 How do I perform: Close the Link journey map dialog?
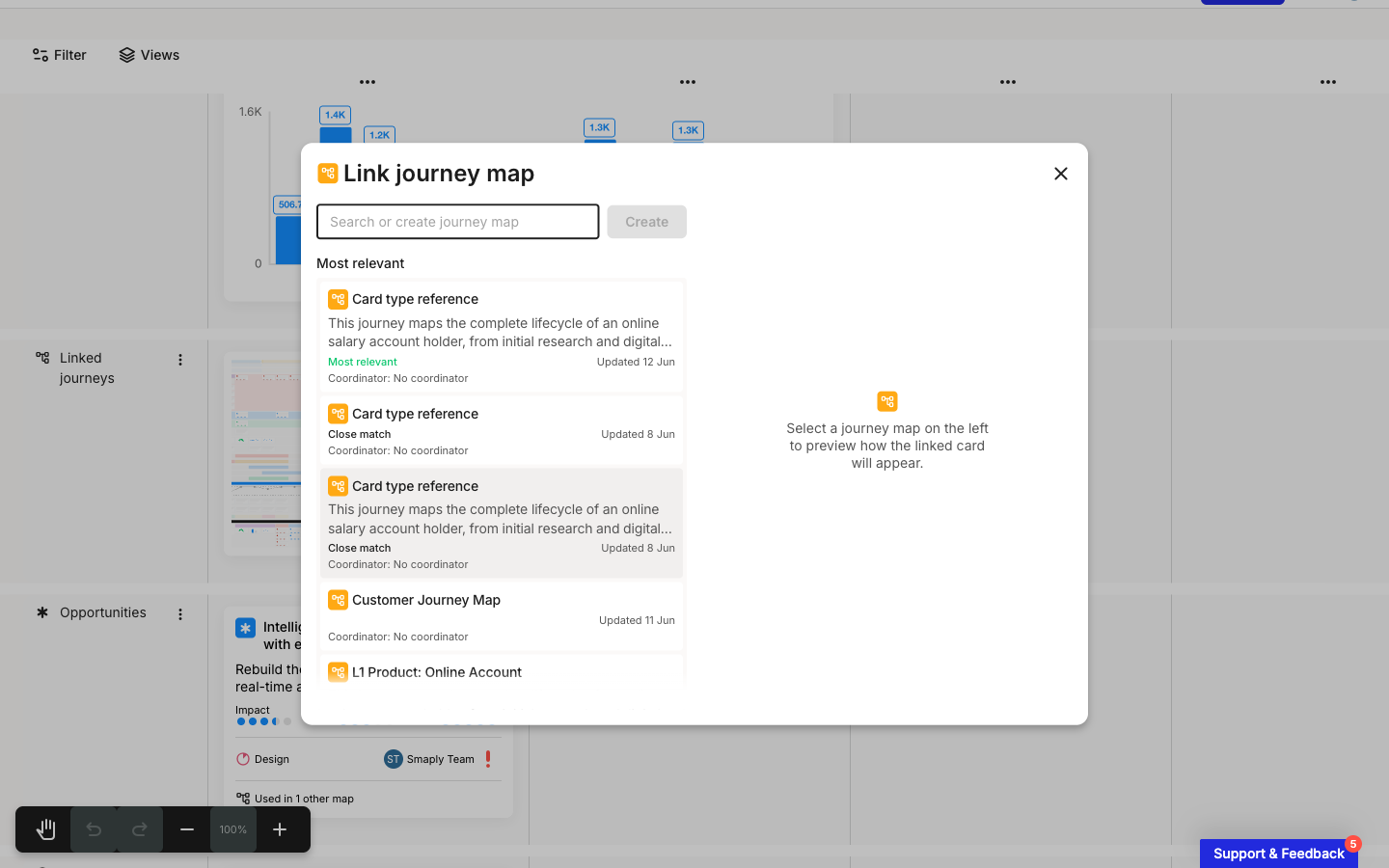pos(1061,174)
